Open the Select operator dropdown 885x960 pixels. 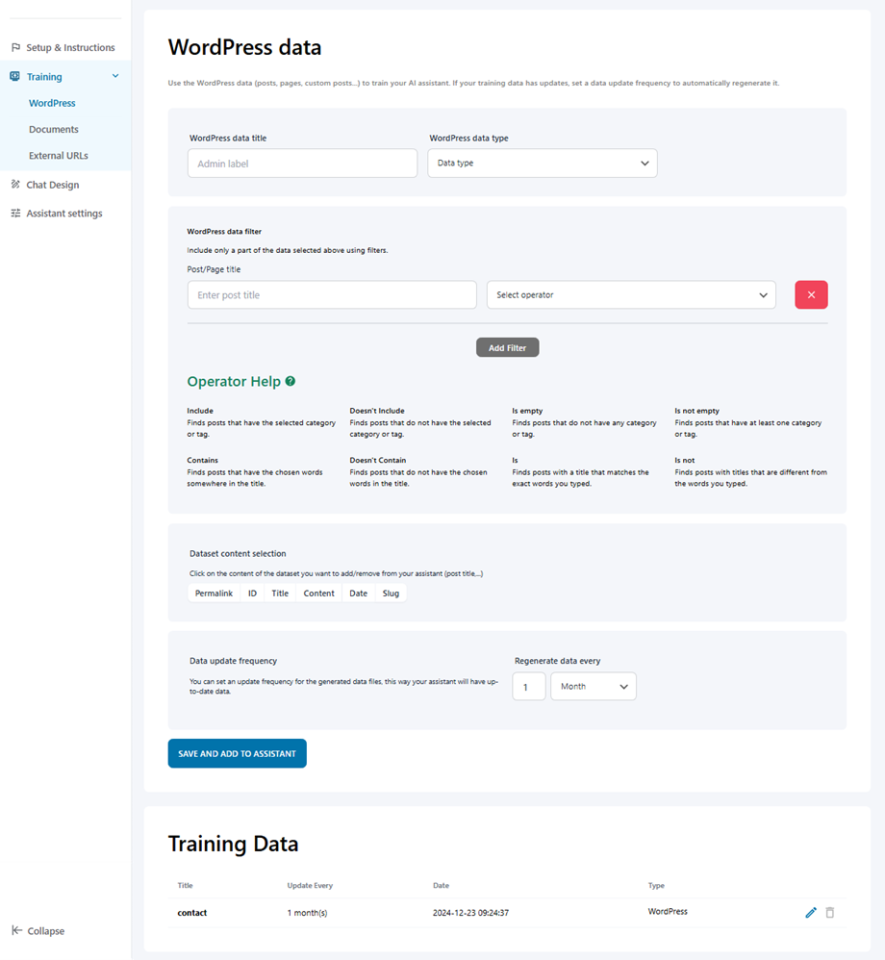[x=631, y=295]
